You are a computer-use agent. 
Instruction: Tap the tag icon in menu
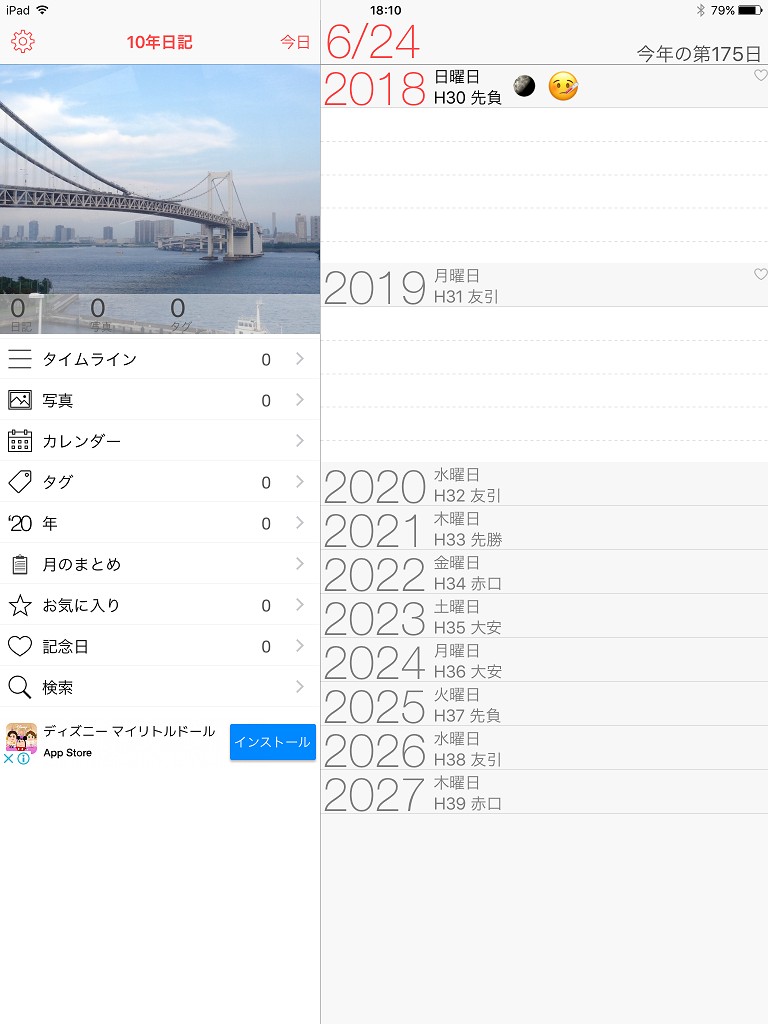coord(20,483)
